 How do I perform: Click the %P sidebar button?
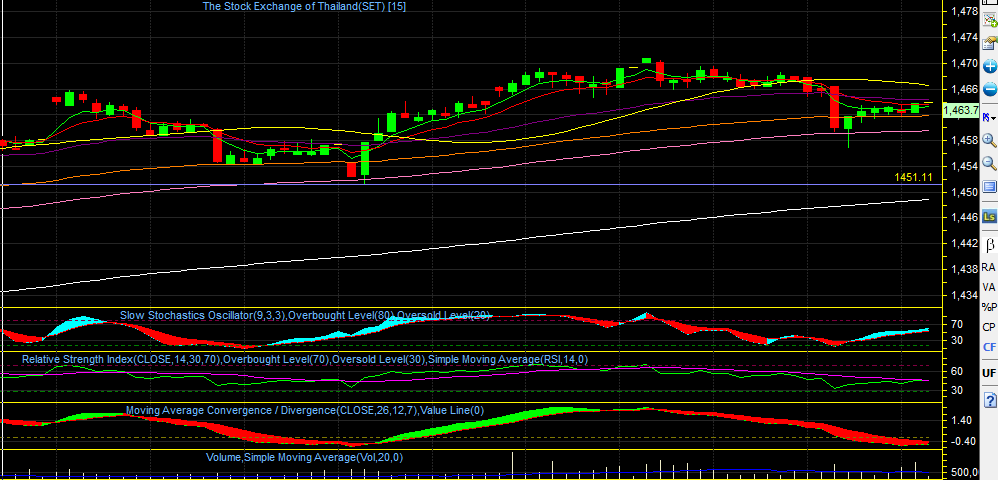(989, 307)
